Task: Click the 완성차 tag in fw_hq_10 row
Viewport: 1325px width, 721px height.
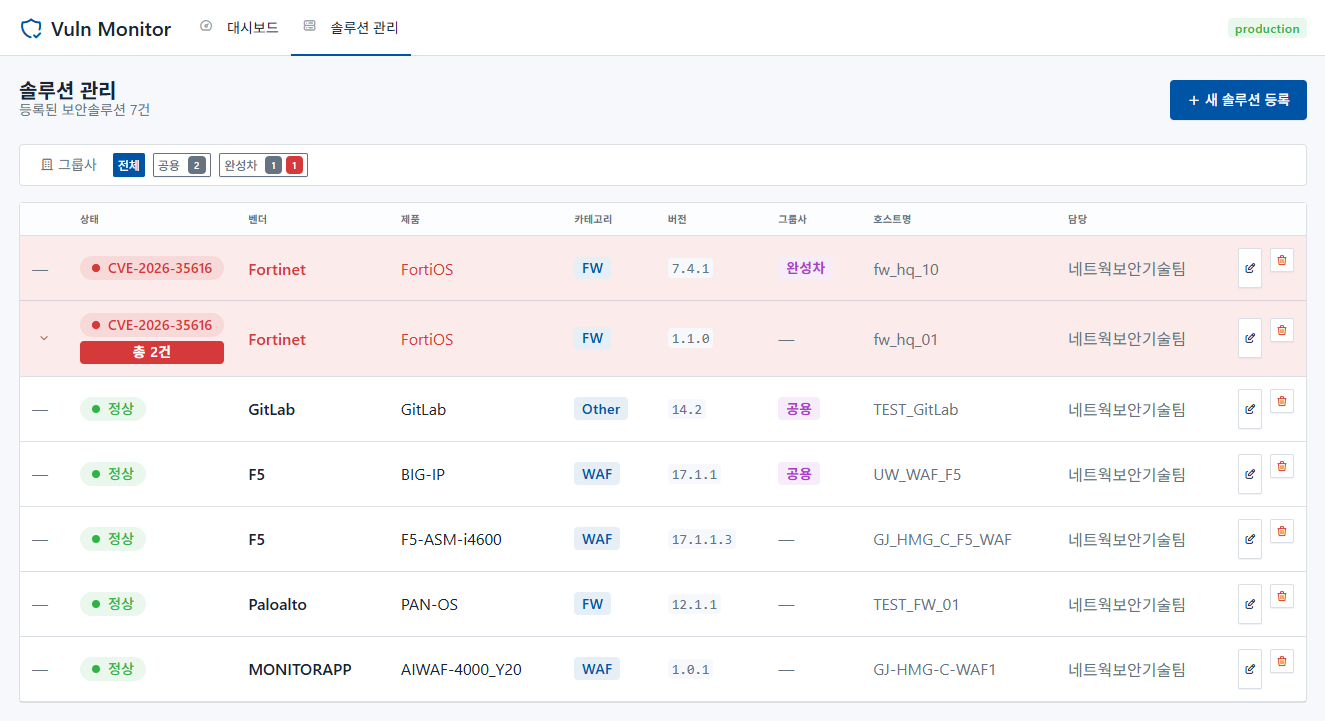Action: pos(806,268)
